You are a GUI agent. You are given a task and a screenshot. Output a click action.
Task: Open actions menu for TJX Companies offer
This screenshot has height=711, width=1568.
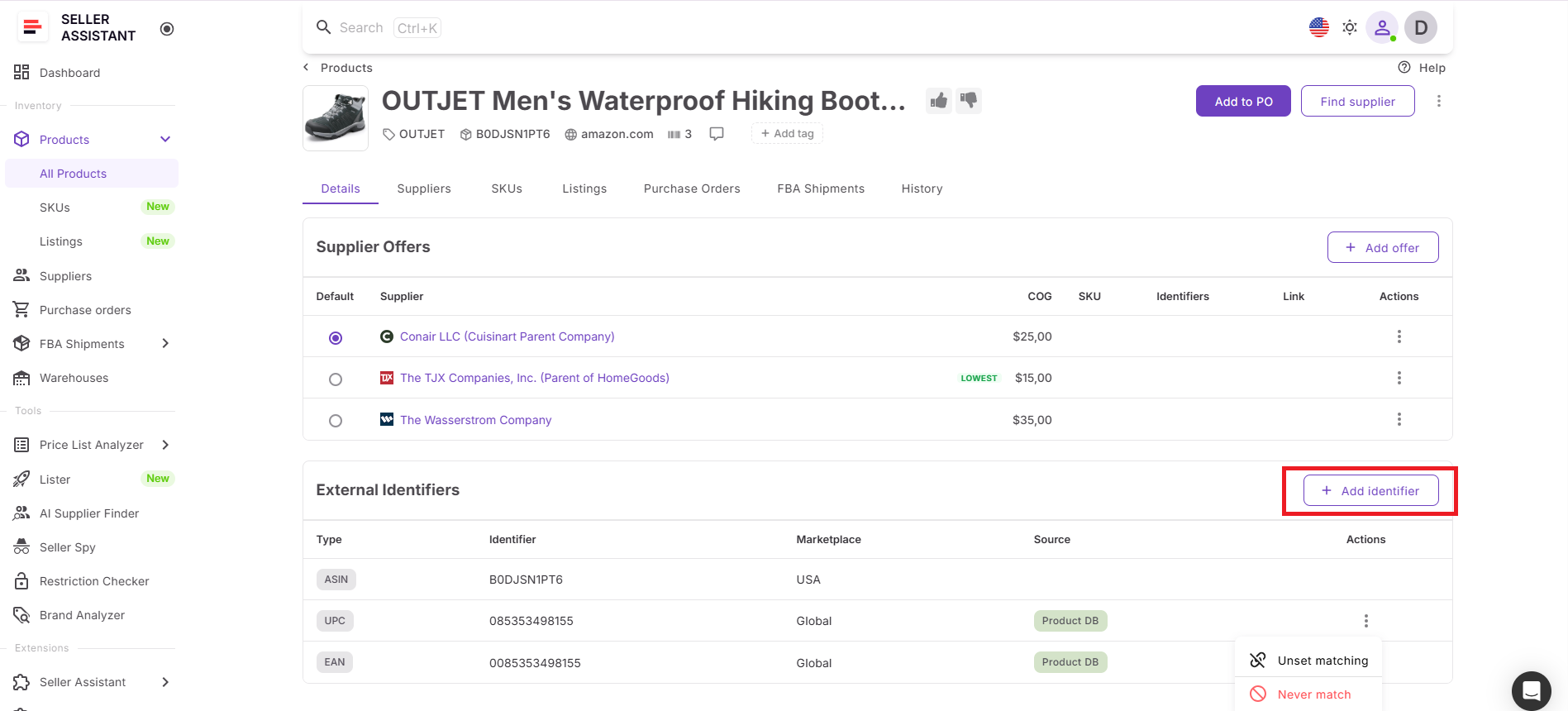[x=1399, y=378]
